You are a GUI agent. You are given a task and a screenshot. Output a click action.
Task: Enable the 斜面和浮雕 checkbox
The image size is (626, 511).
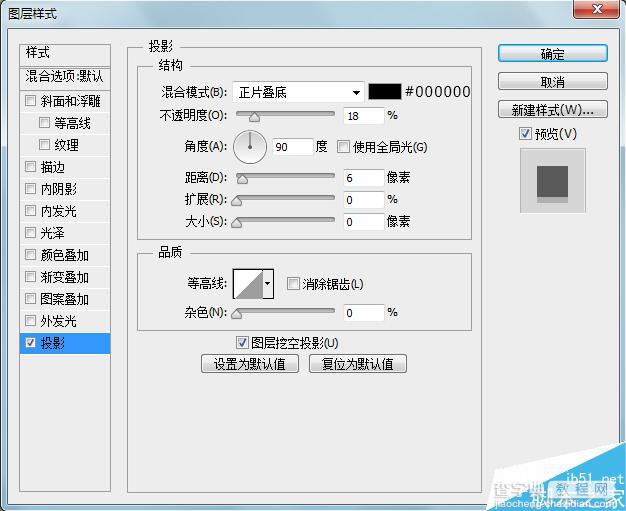(30, 100)
